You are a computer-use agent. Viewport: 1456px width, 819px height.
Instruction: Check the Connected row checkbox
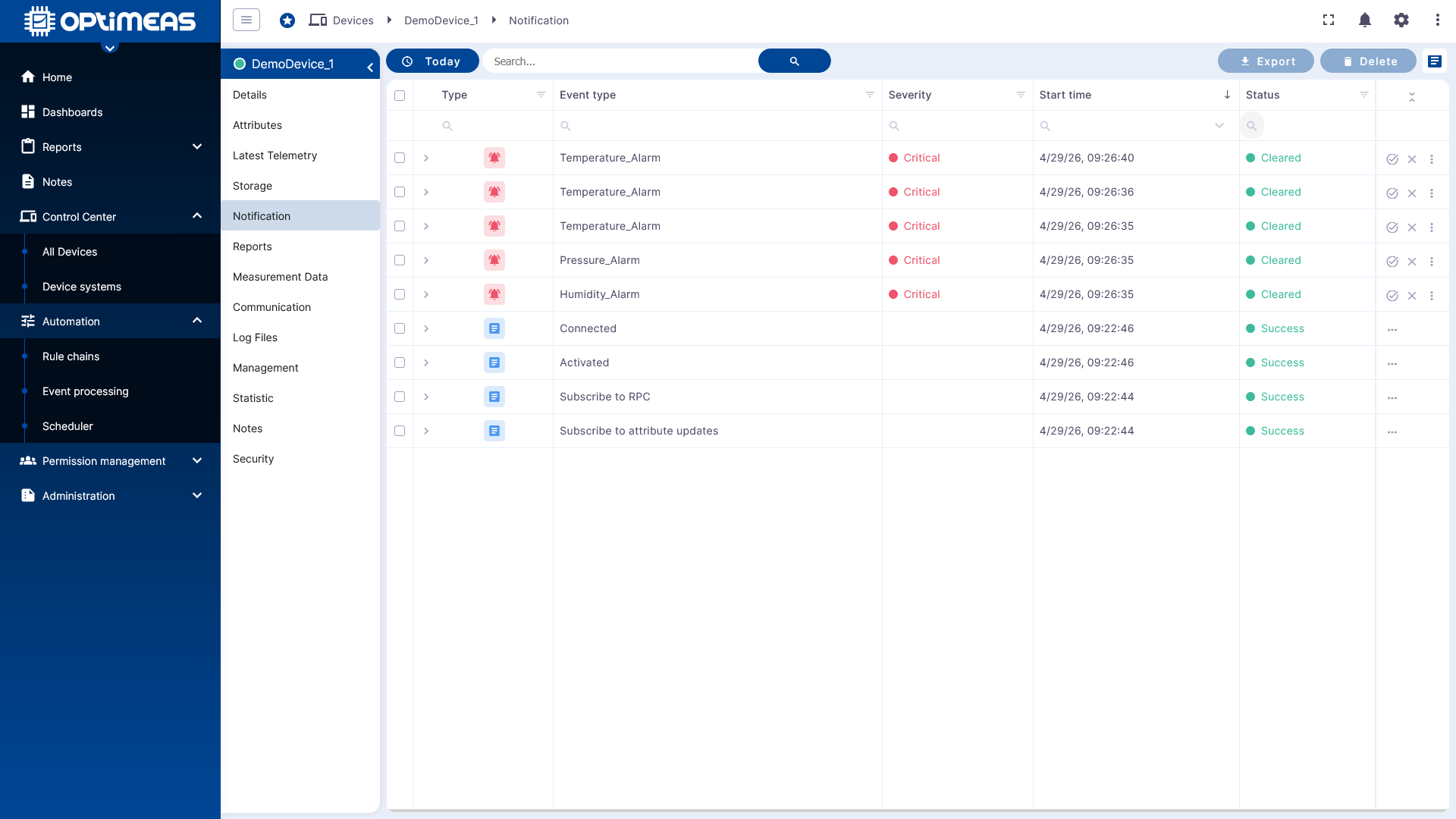click(400, 328)
